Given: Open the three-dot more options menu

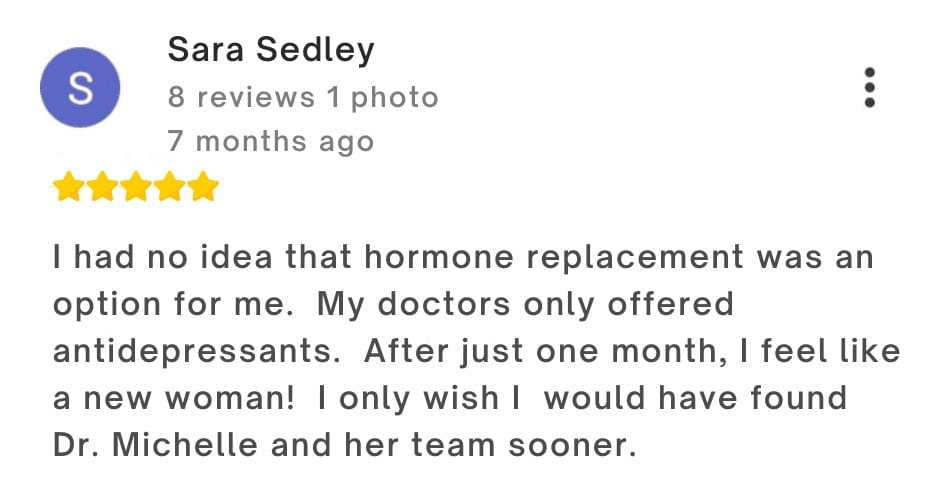Looking at the screenshot, I should (x=869, y=88).
